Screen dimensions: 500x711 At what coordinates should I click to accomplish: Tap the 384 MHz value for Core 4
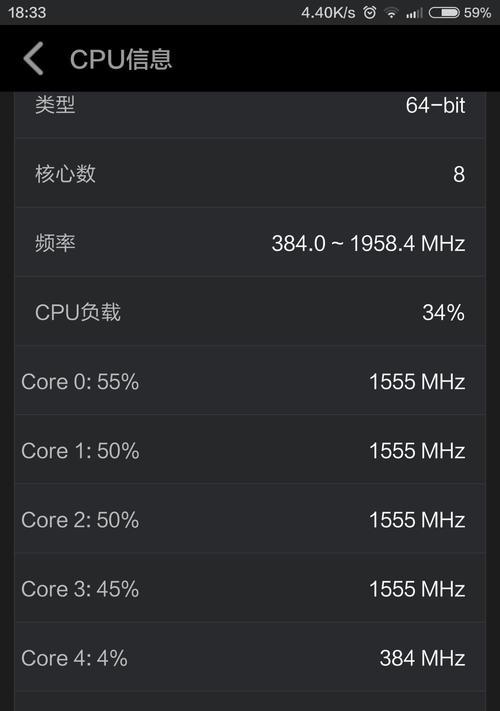click(422, 658)
